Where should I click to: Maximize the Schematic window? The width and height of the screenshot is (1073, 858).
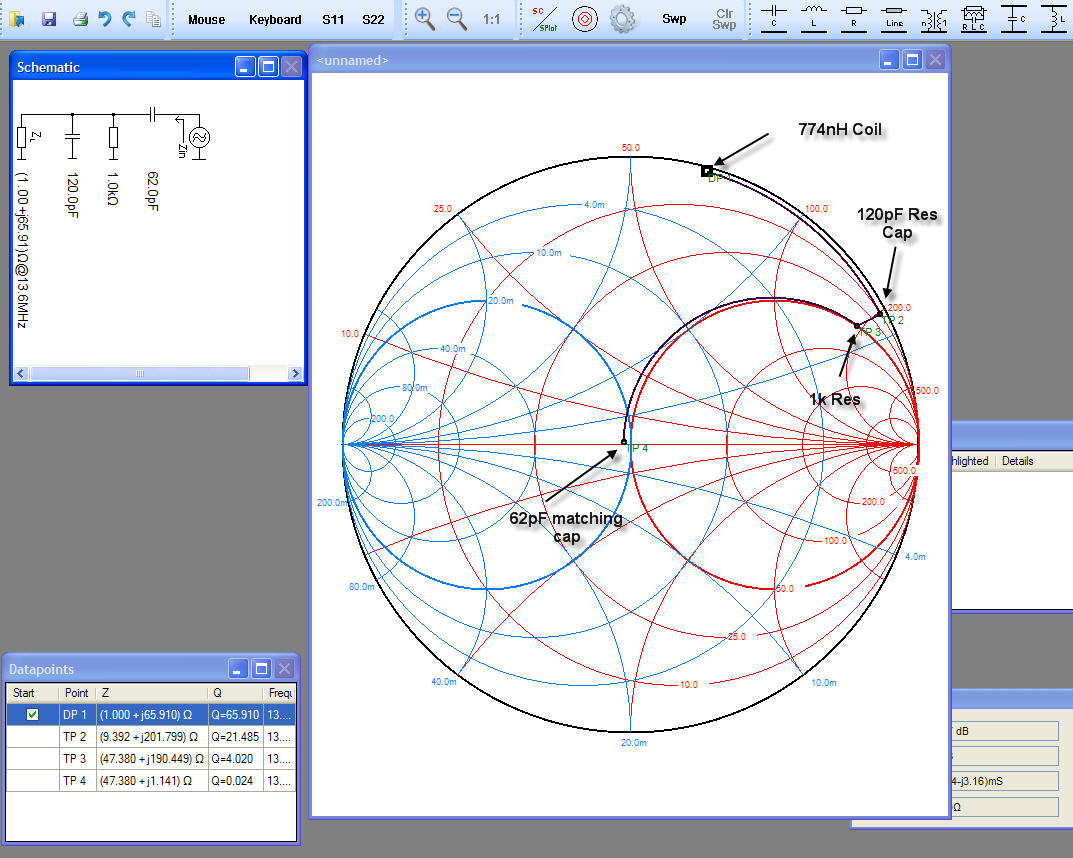268,66
